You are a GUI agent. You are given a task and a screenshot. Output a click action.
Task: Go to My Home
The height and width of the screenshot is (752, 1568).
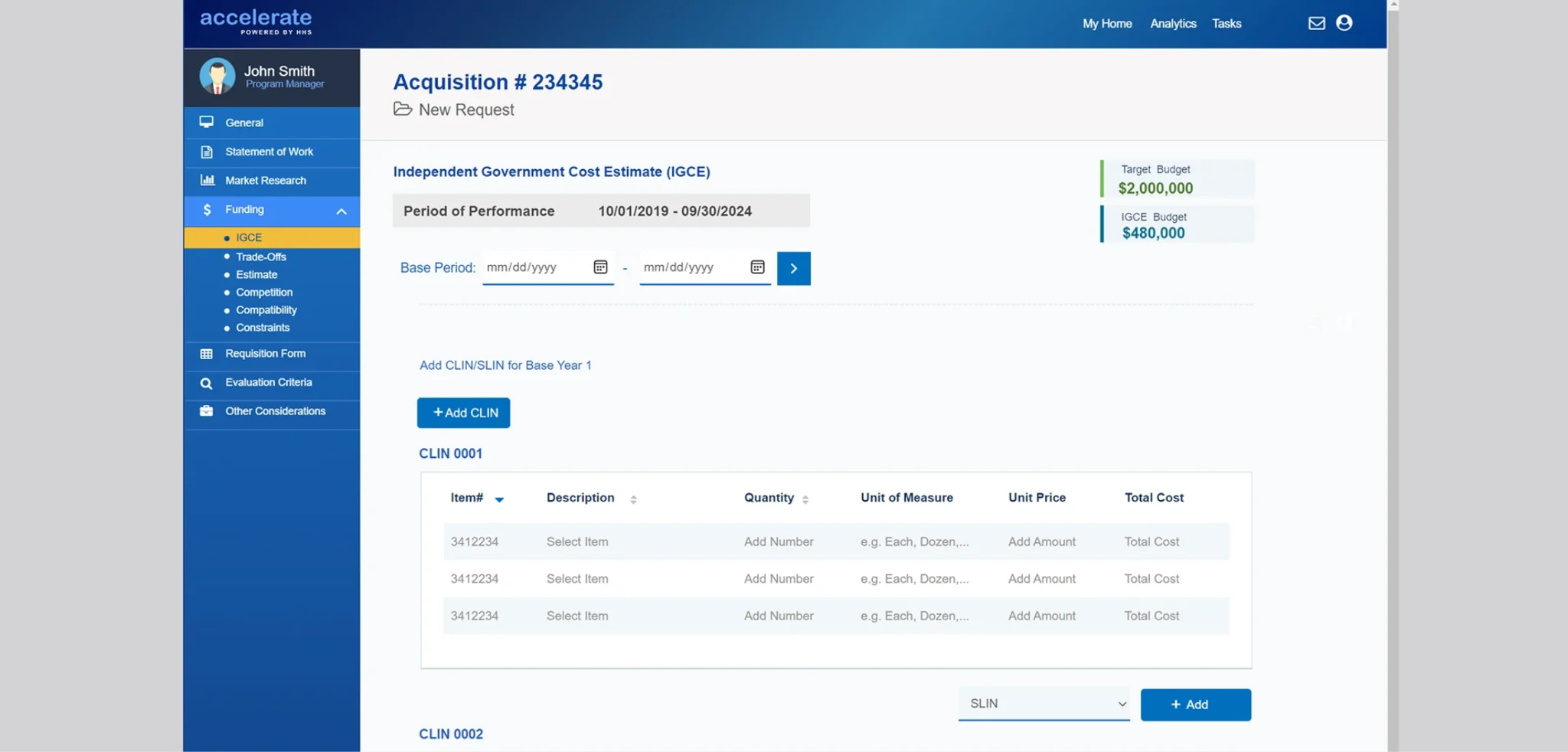(1107, 24)
